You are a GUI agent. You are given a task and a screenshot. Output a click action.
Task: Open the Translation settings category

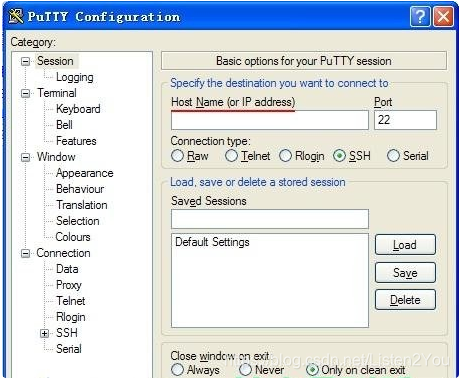(82, 205)
